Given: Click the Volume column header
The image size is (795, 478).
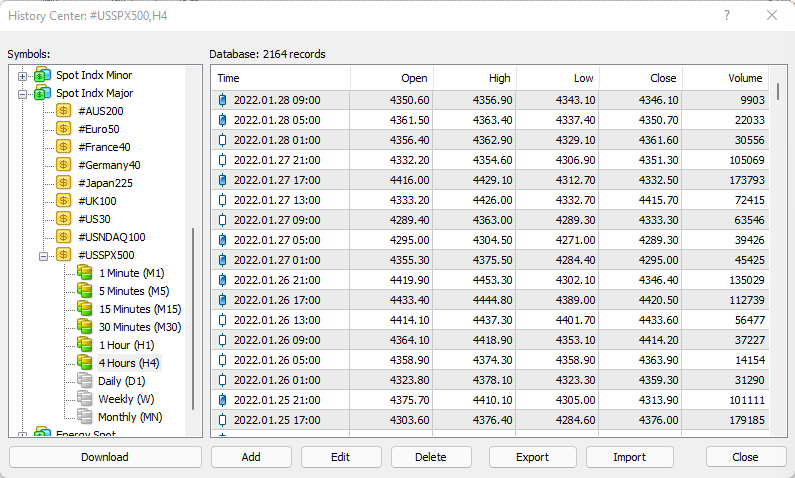Looking at the screenshot, I should coord(726,78).
